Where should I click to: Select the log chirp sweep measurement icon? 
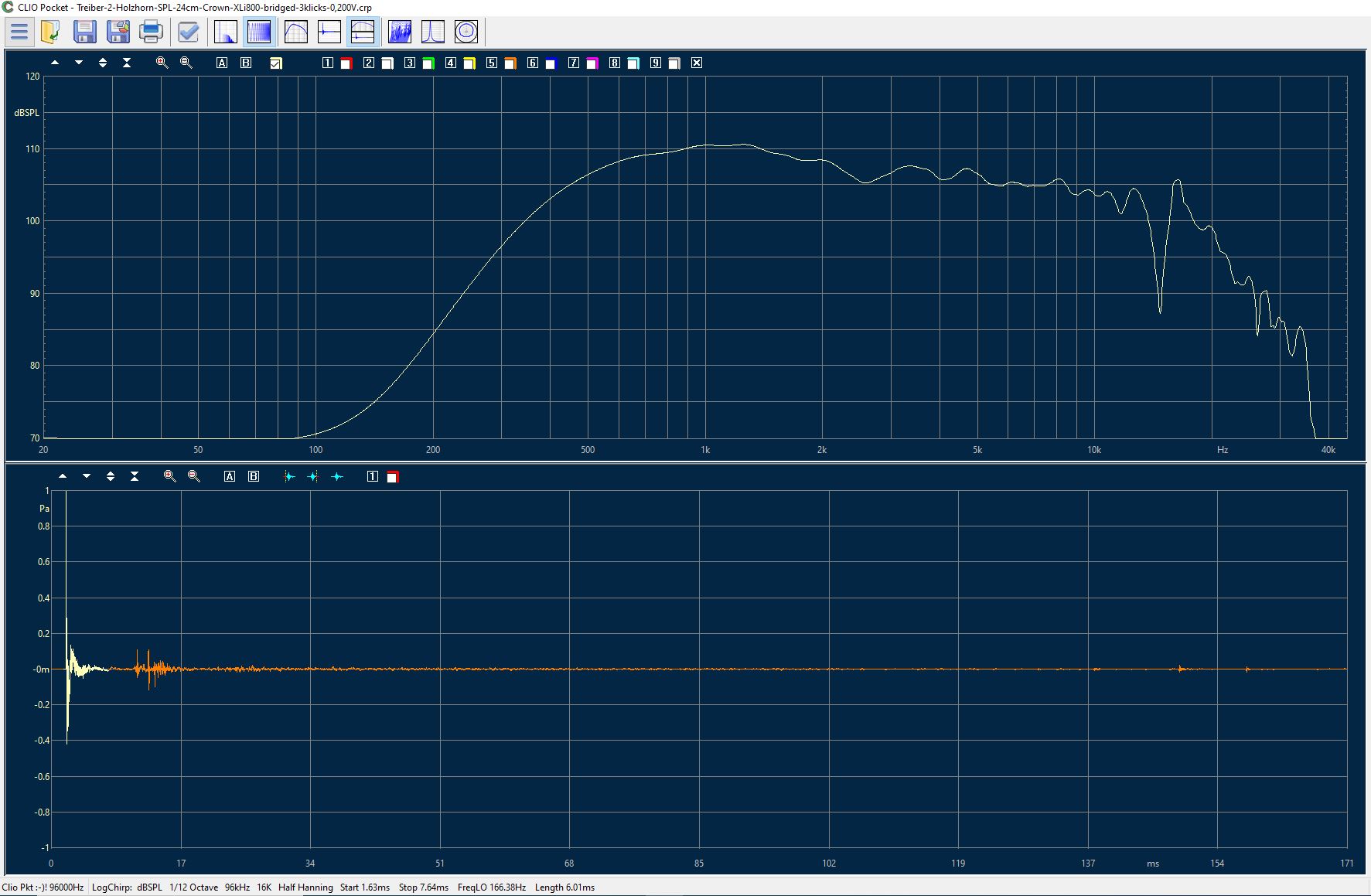(259, 32)
